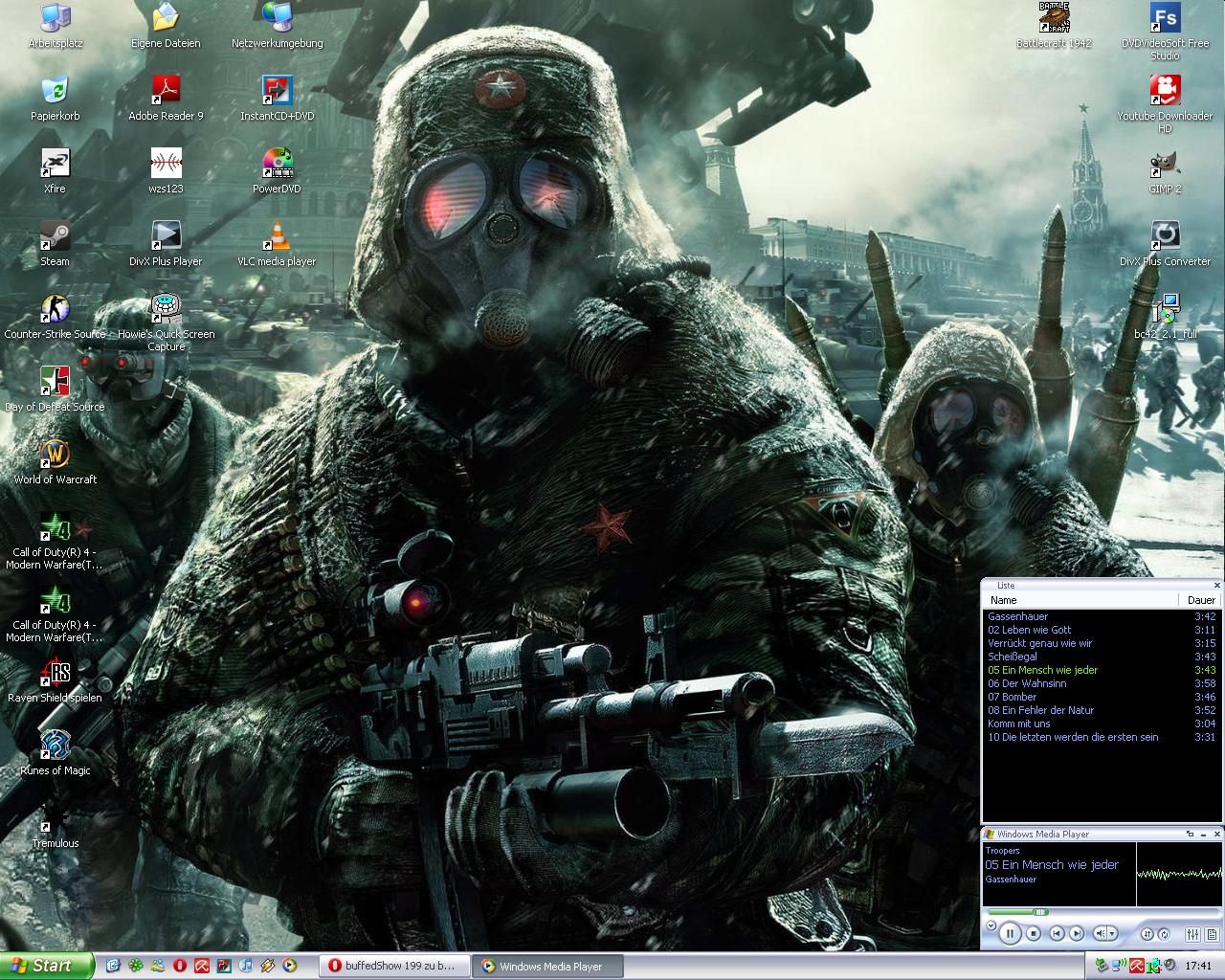Open the quick access menu arrow
The width and height of the screenshot is (1225, 980).
[x=991, y=925]
